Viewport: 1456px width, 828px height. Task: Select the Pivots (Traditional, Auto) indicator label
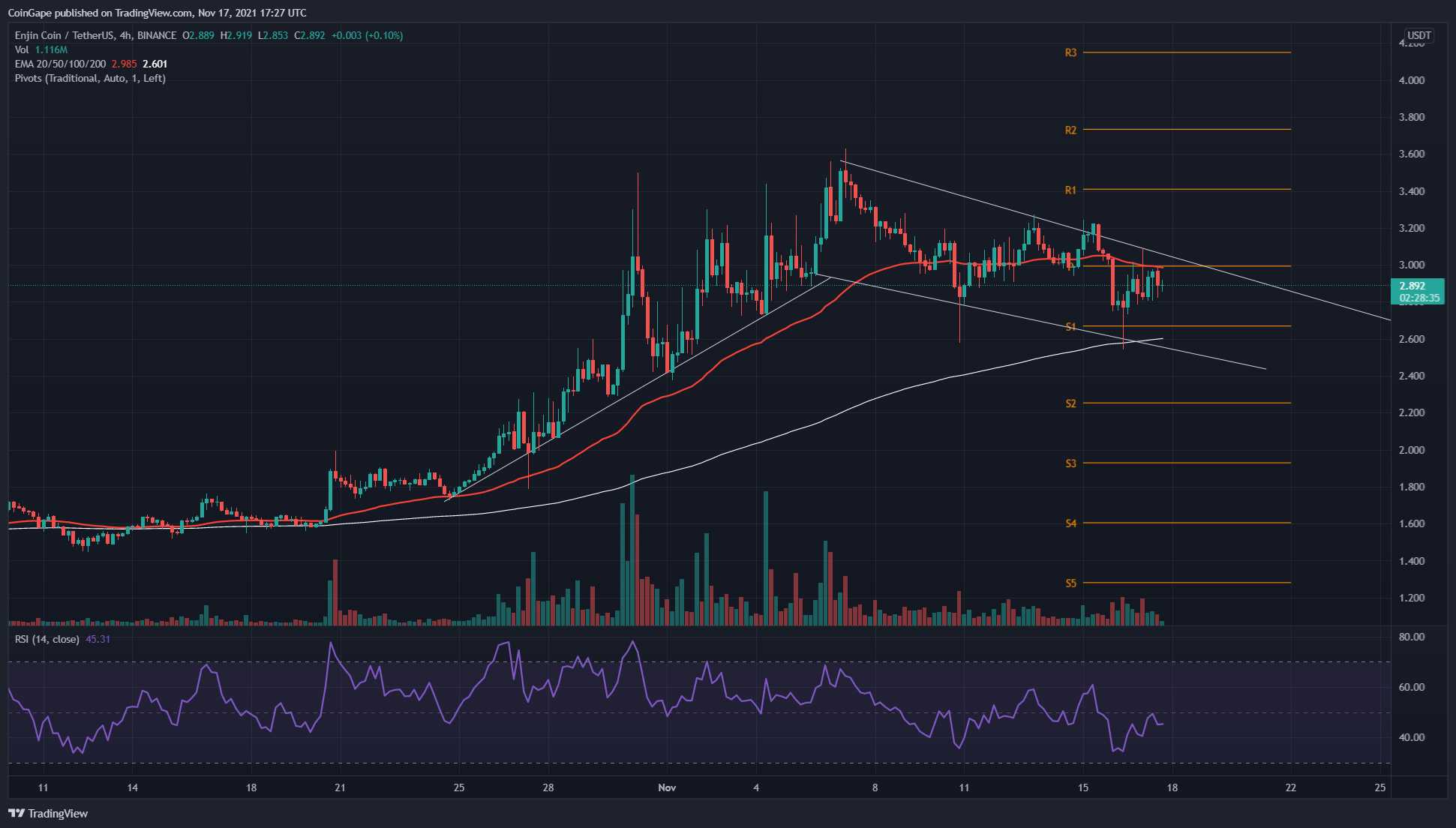pos(90,78)
